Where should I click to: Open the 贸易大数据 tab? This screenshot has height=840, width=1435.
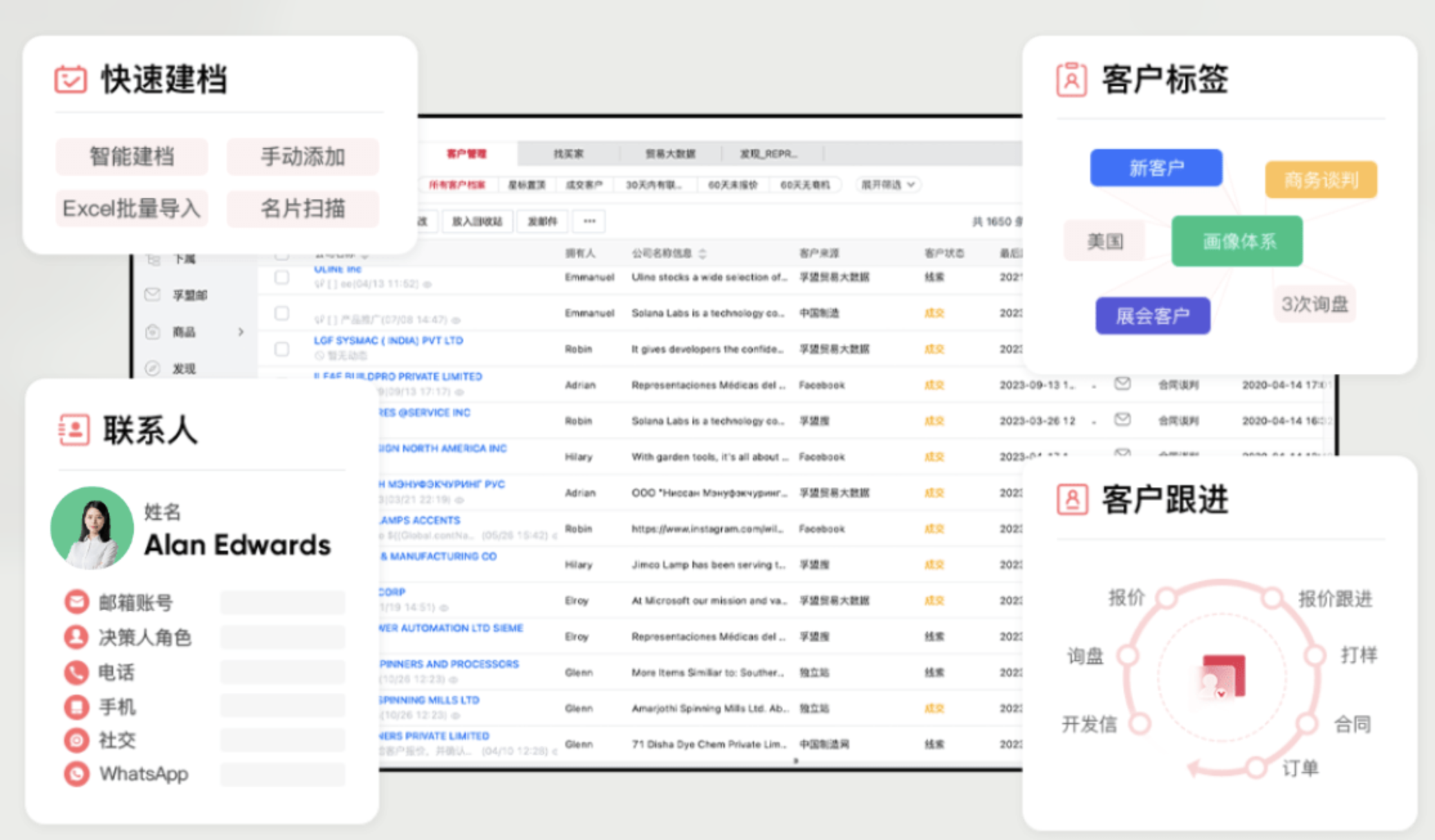pyautogui.click(x=671, y=153)
